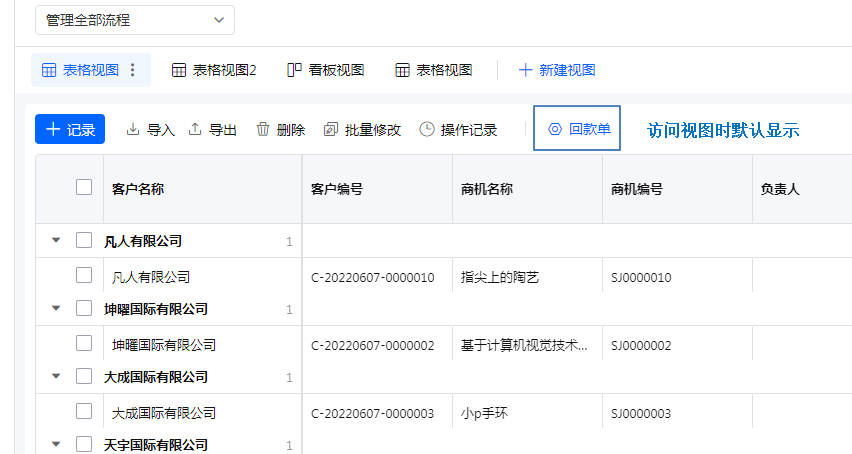Click the 商机名称 column header
This screenshot has width=852, height=454.
487,188
